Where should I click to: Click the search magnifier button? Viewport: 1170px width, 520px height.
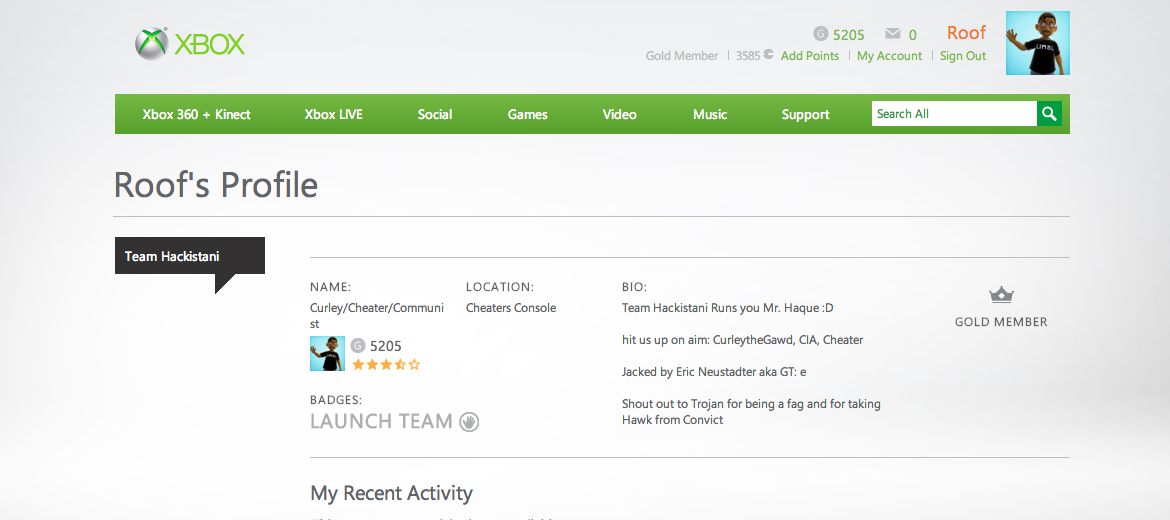click(x=1049, y=113)
